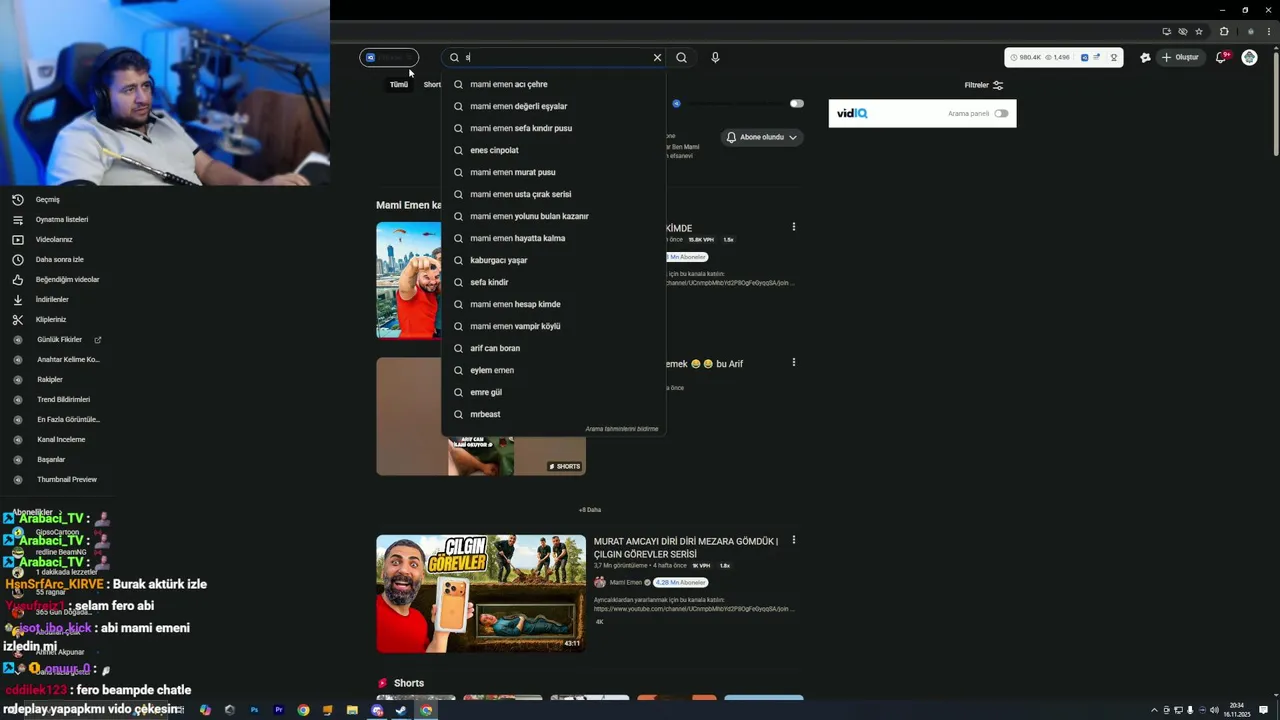Select suggestion 'mami emen değerli eşyalar'
Viewport: 1280px width, 720px height.
(553, 106)
